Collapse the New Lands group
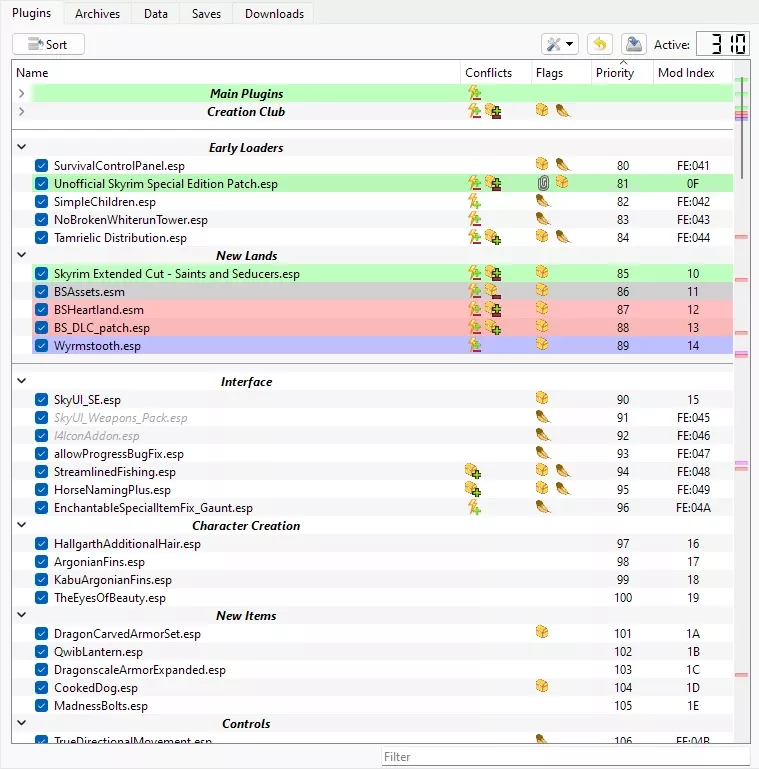The width and height of the screenshot is (759, 769). [22, 255]
